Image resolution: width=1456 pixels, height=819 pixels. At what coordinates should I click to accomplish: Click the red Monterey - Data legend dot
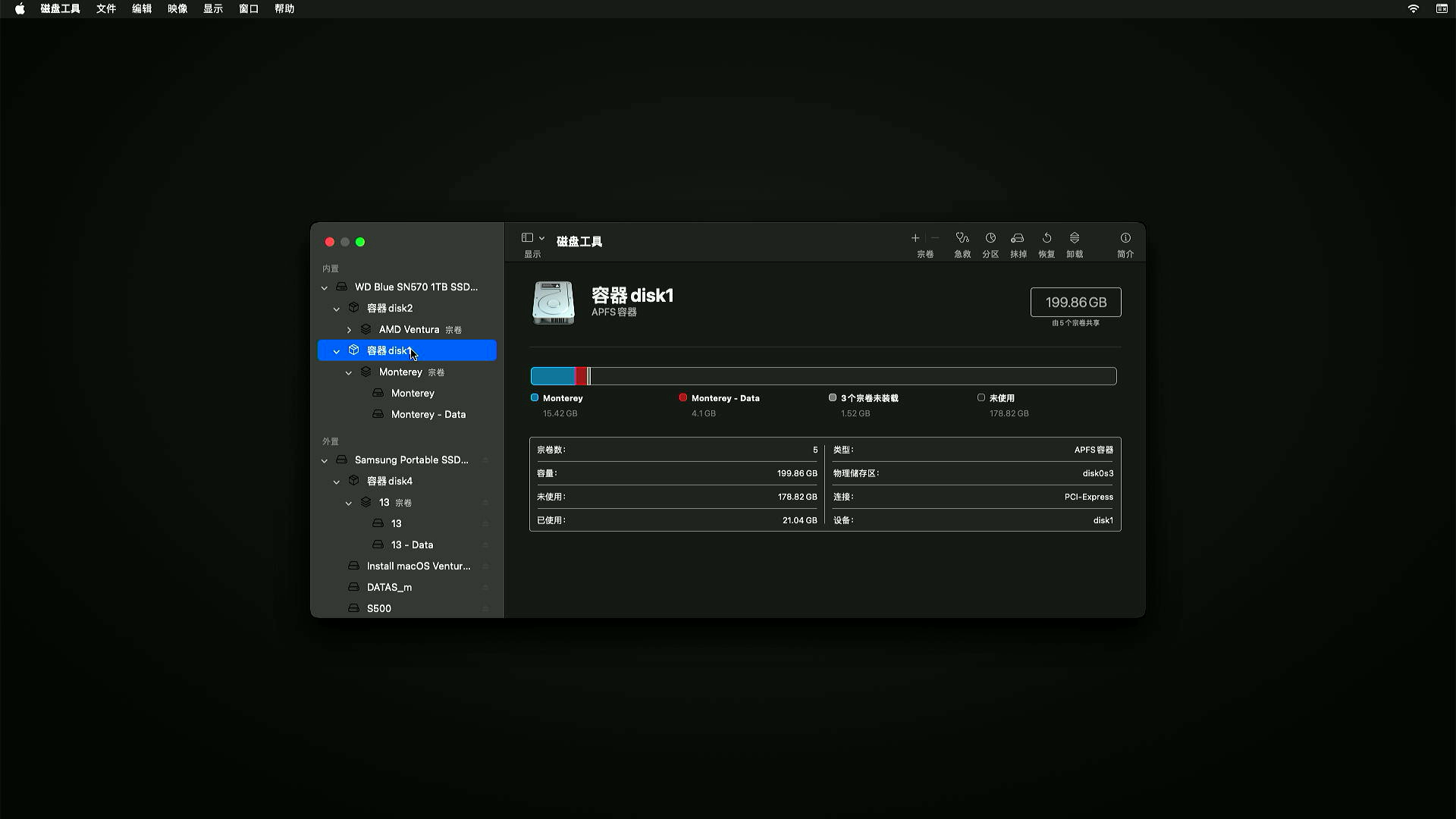[x=683, y=397]
